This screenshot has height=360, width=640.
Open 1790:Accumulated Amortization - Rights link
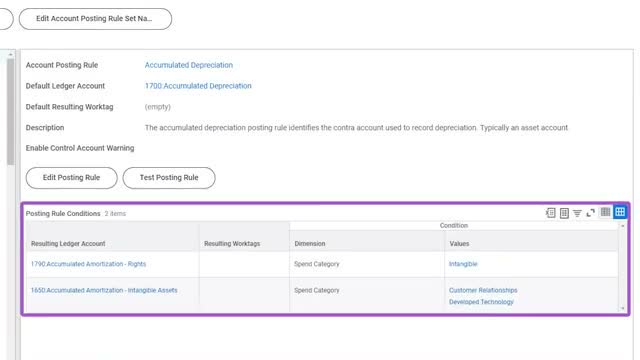(x=88, y=264)
